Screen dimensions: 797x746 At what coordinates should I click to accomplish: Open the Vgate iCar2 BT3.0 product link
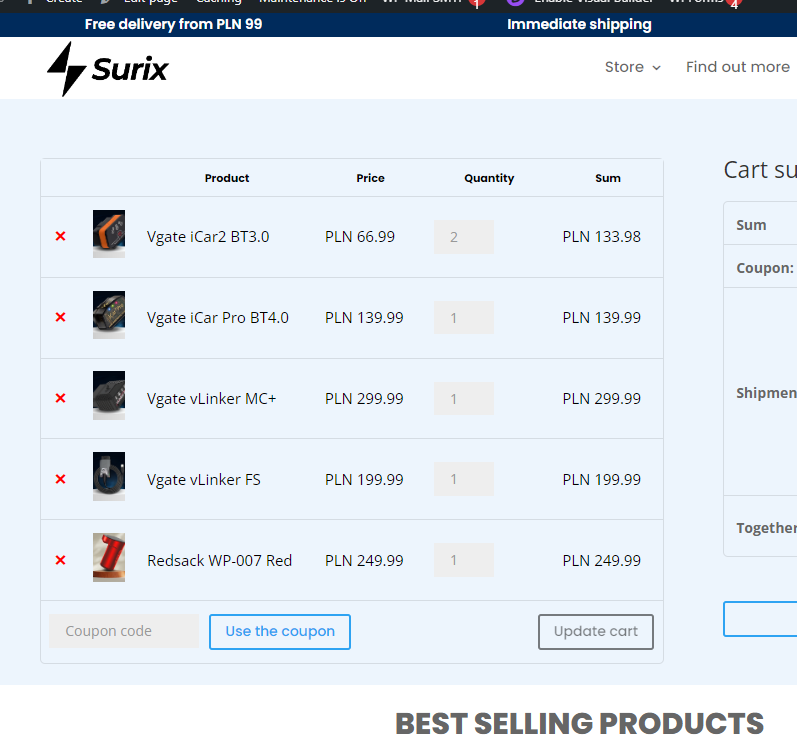point(208,237)
